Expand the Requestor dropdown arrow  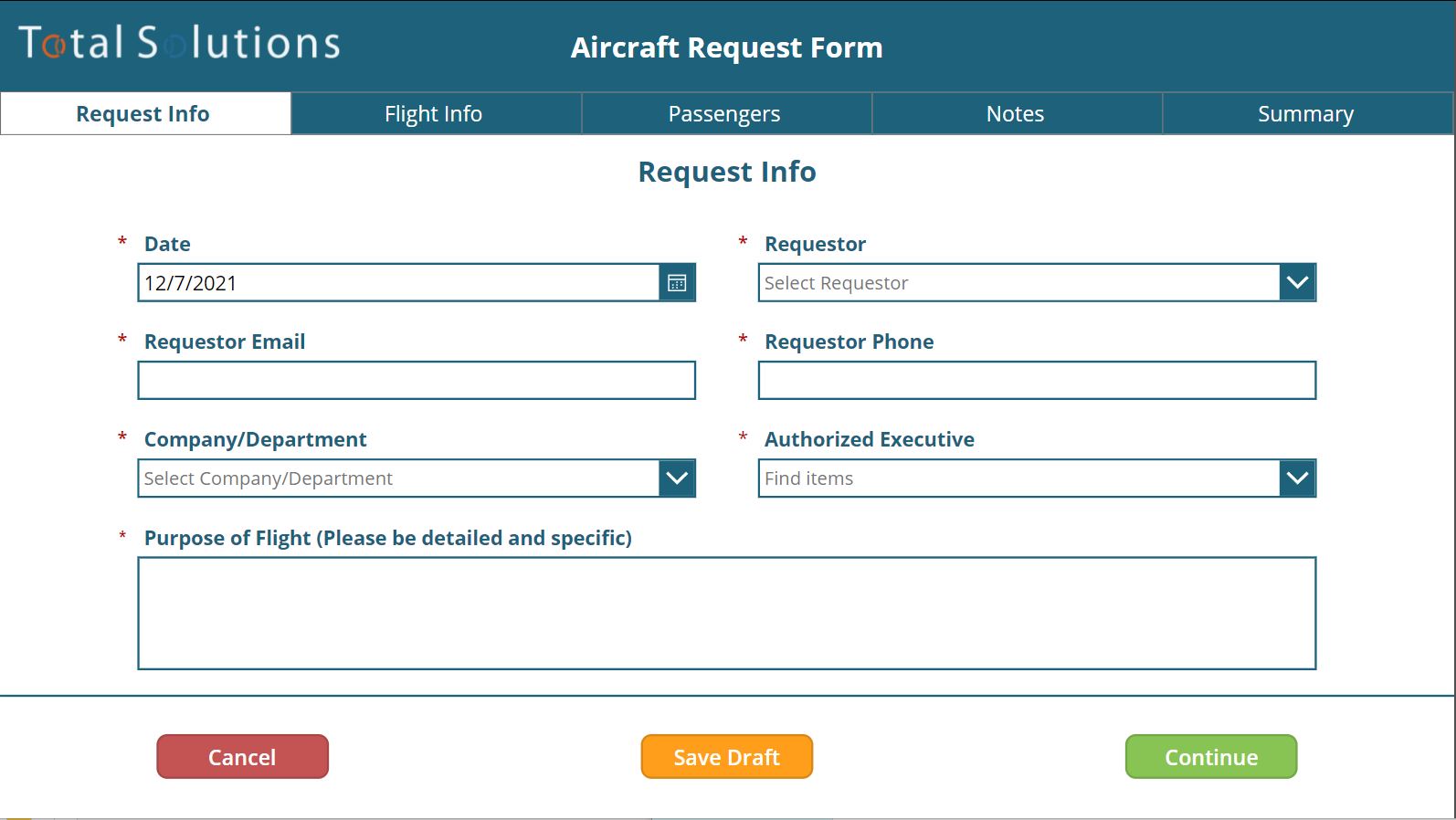(1297, 283)
